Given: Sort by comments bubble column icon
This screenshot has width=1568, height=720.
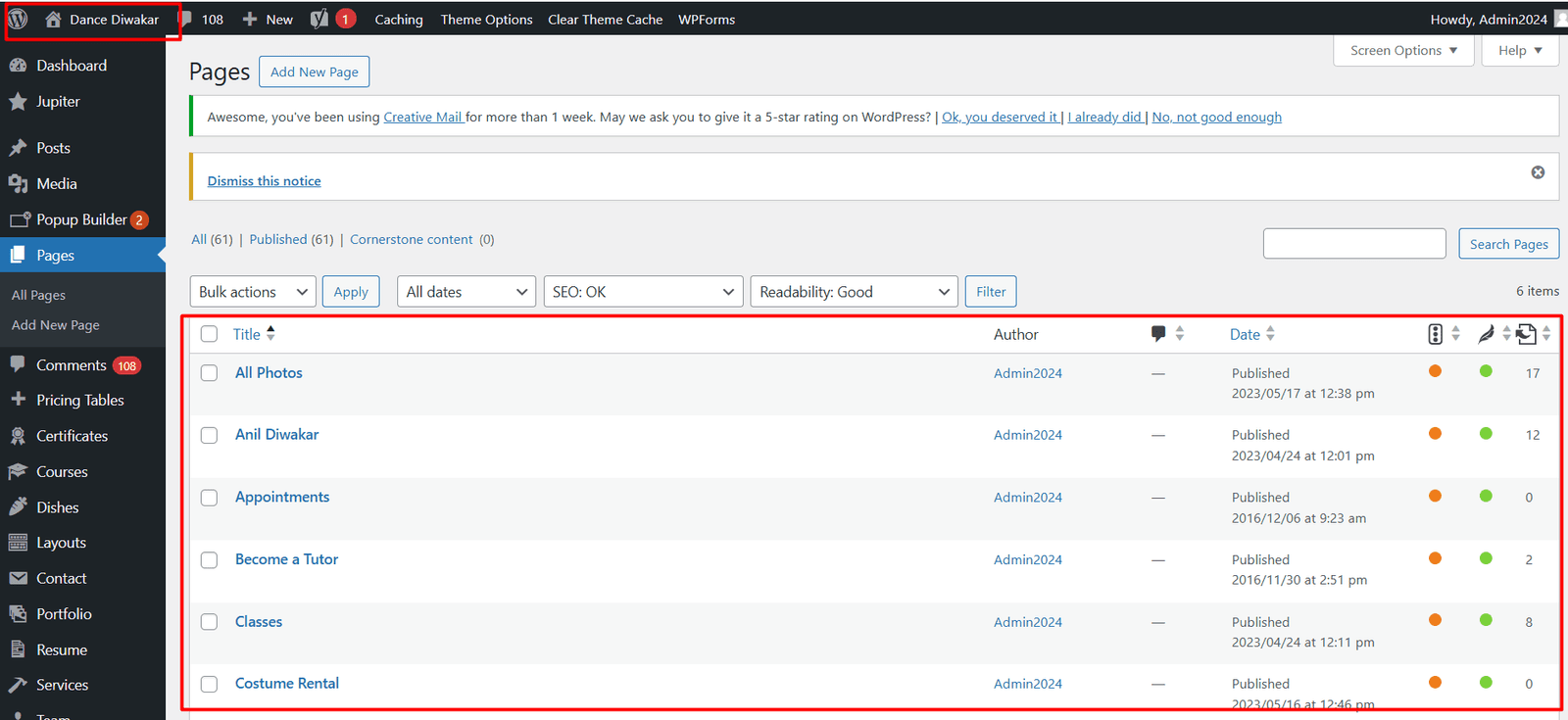Looking at the screenshot, I should (x=1158, y=334).
